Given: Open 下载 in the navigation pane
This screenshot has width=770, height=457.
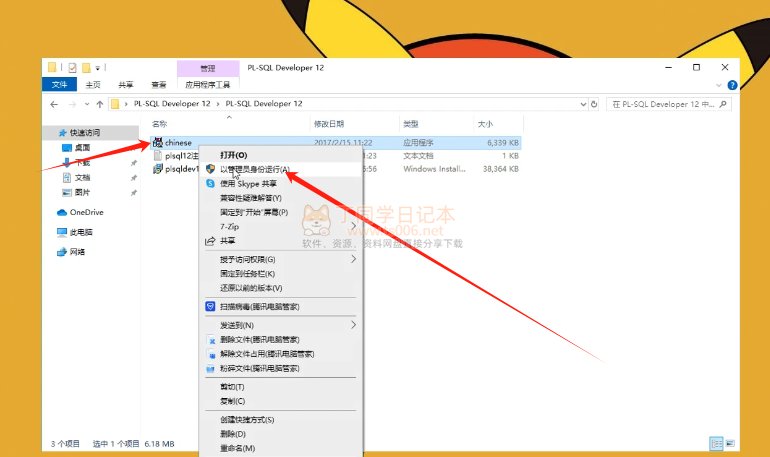Looking at the screenshot, I should pos(82,162).
